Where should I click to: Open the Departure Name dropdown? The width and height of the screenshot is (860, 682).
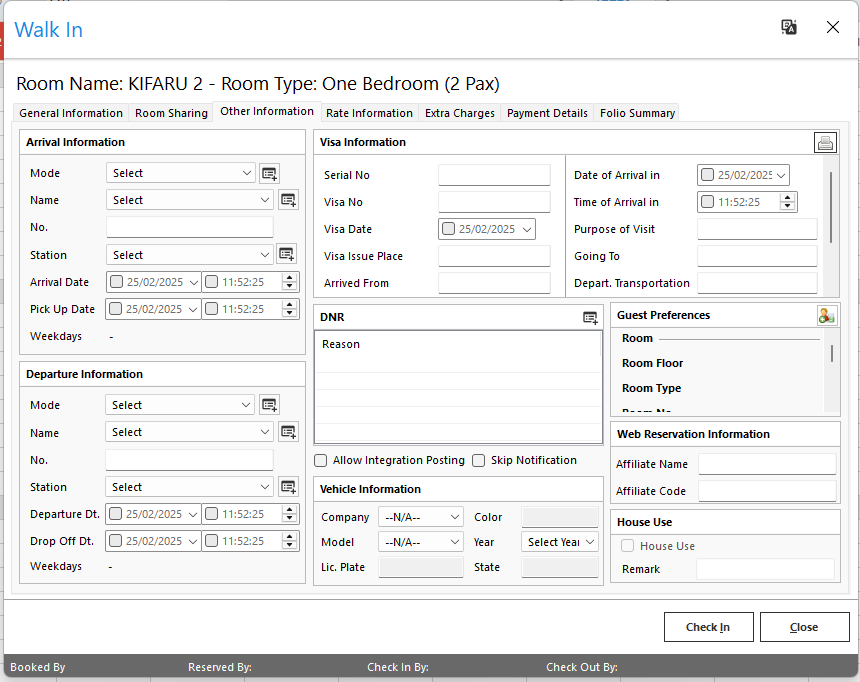[x=189, y=432]
